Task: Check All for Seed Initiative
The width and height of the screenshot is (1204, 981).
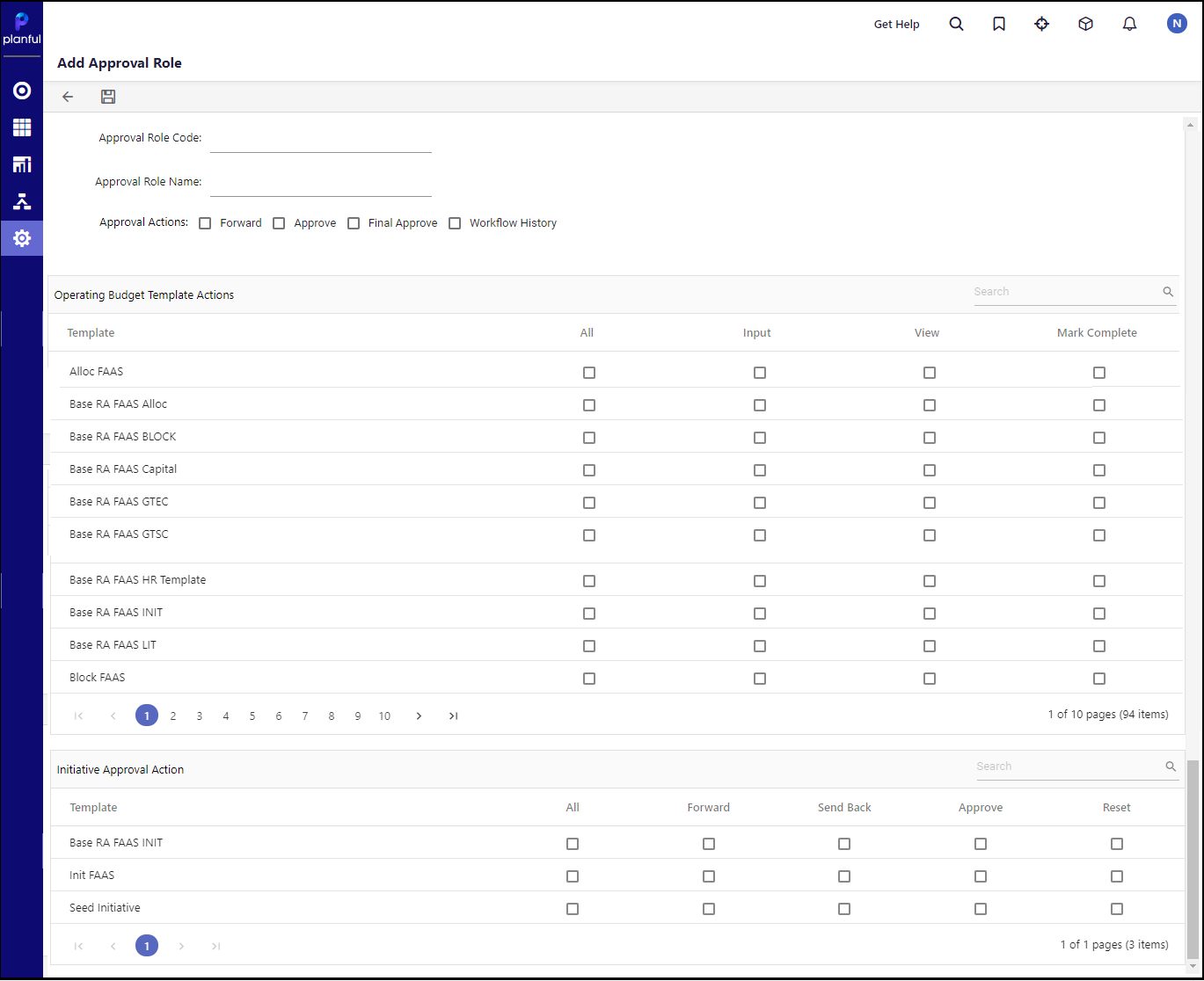Action: click(573, 909)
